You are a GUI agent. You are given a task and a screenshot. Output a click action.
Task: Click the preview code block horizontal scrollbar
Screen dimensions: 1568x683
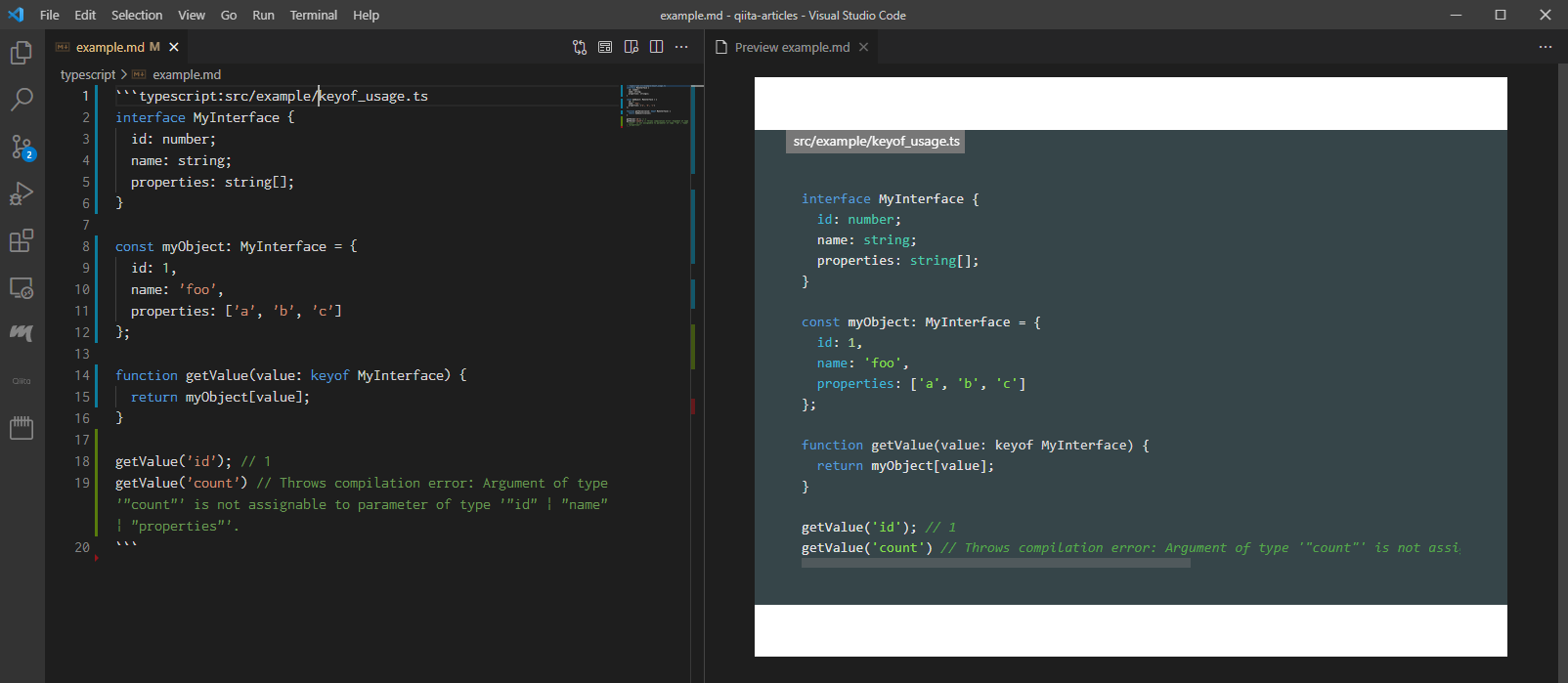click(x=996, y=563)
